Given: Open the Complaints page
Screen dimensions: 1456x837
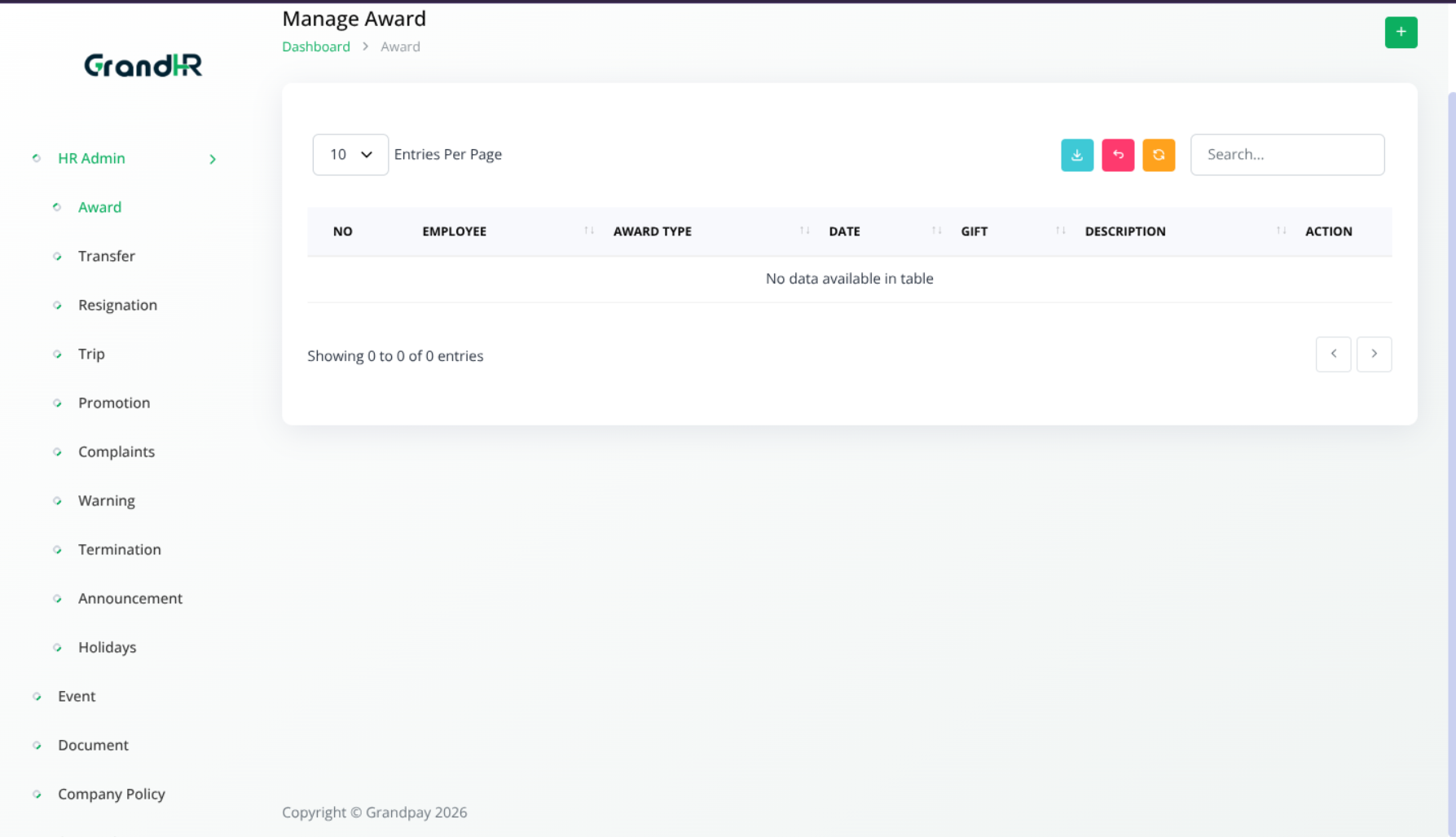Looking at the screenshot, I should pyautogui.click(x=116, y=452).
